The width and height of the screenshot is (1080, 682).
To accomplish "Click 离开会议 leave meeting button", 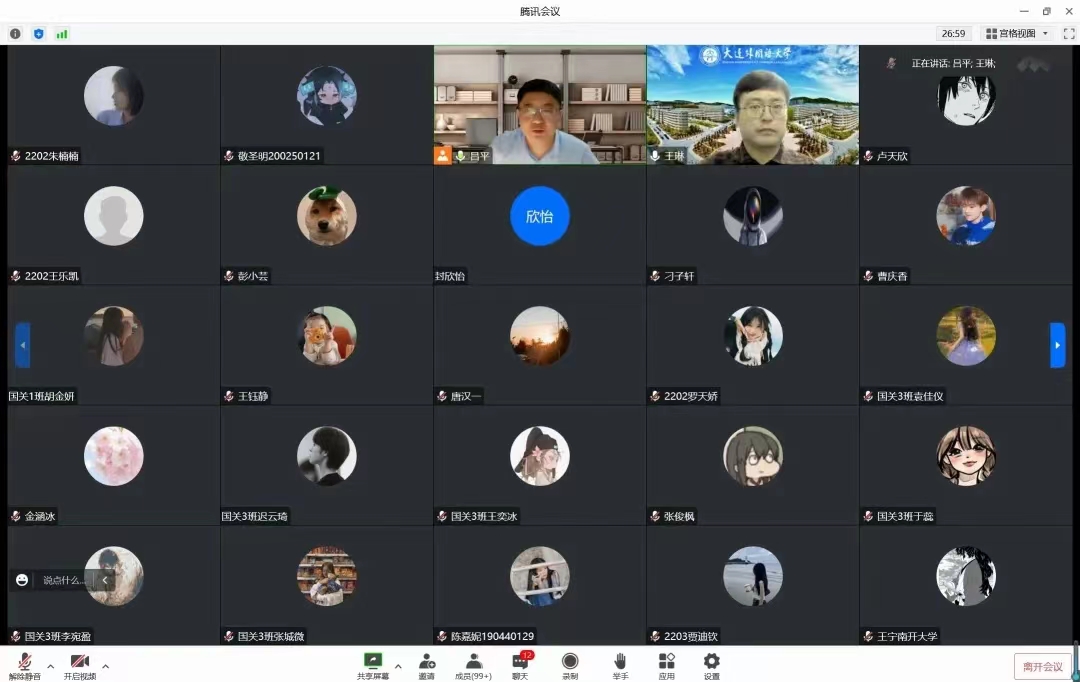I will pyautogui.click(x=1042, y=666).
